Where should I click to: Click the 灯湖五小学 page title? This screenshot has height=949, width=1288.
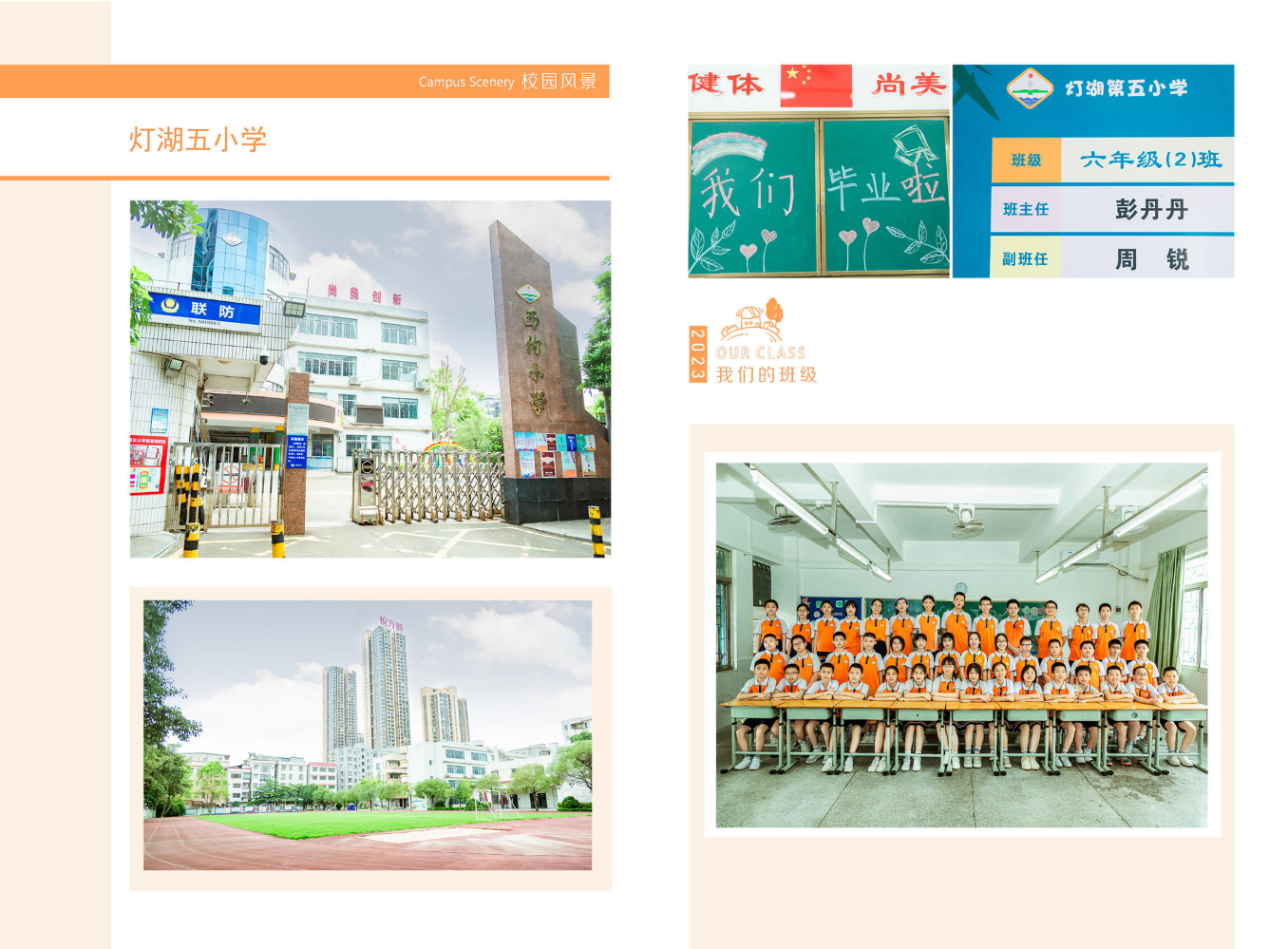[x=199, y=140]
